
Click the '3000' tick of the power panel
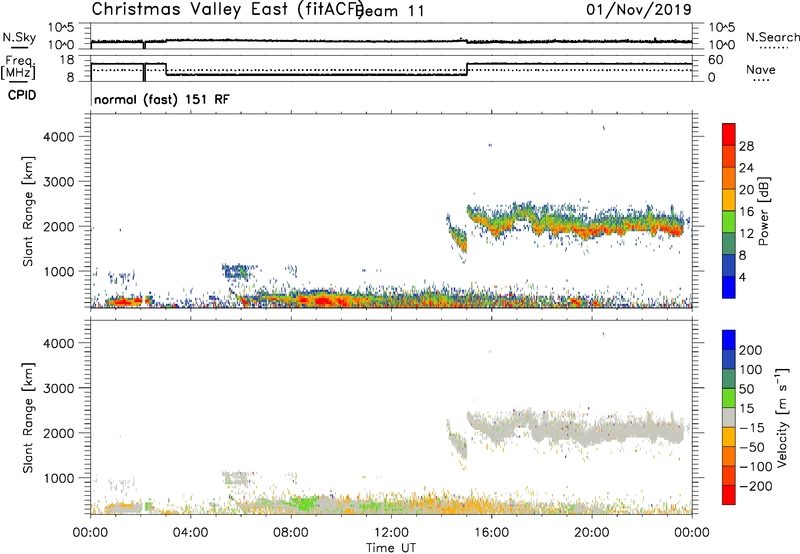[59, 182]
